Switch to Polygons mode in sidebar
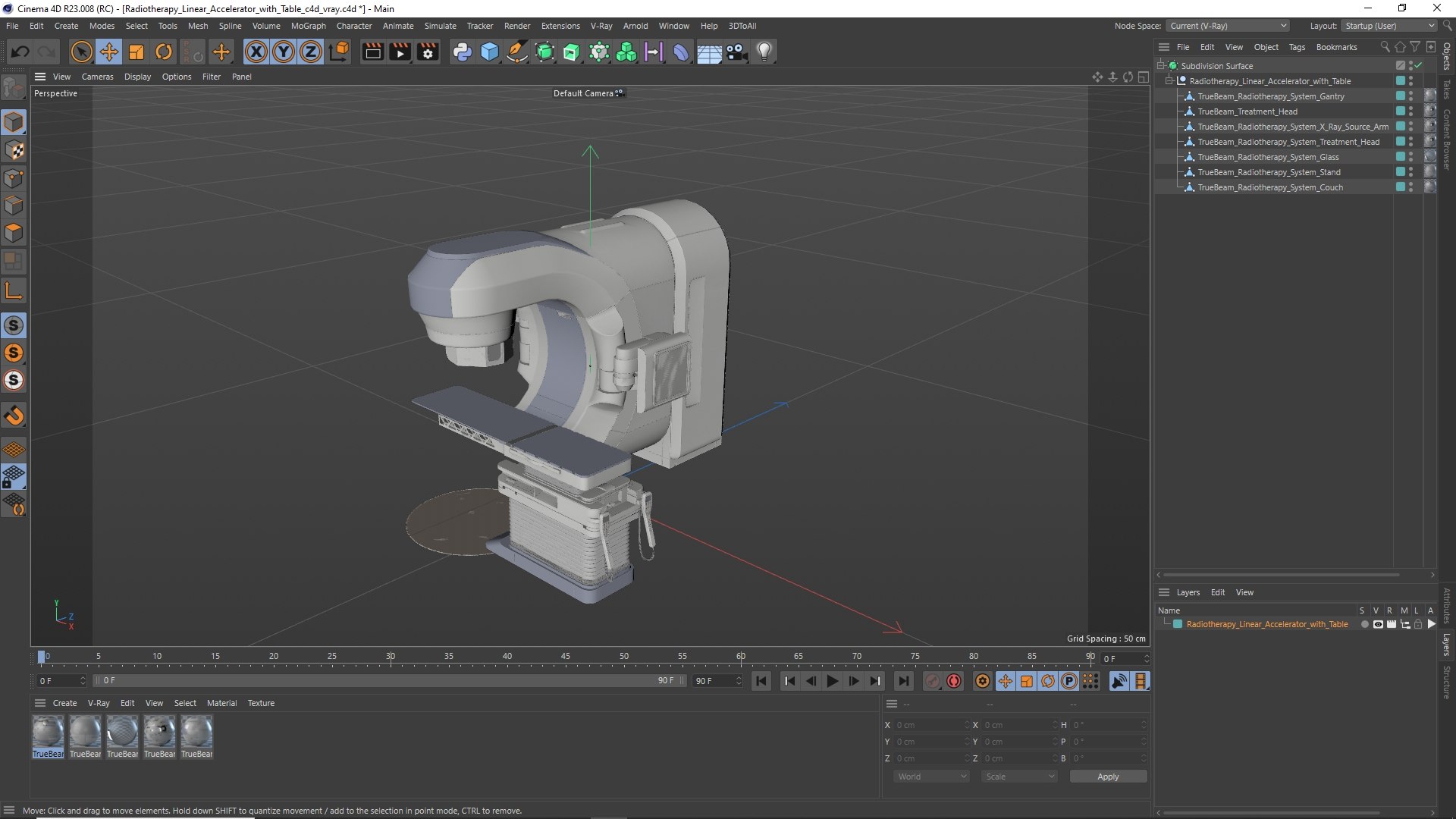This screenshot has width=1456, height=819. tap(14, 233)
